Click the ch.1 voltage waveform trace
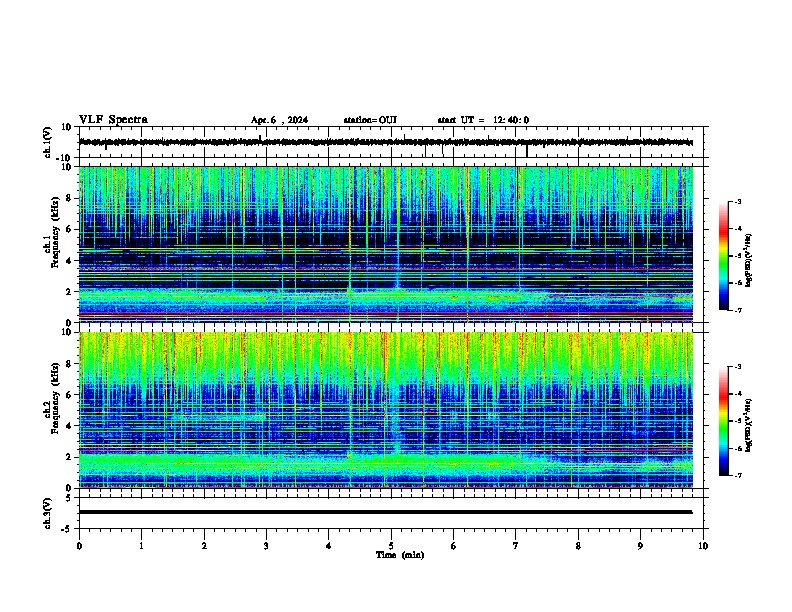The image size is (792, 612). tap(386, 142)
